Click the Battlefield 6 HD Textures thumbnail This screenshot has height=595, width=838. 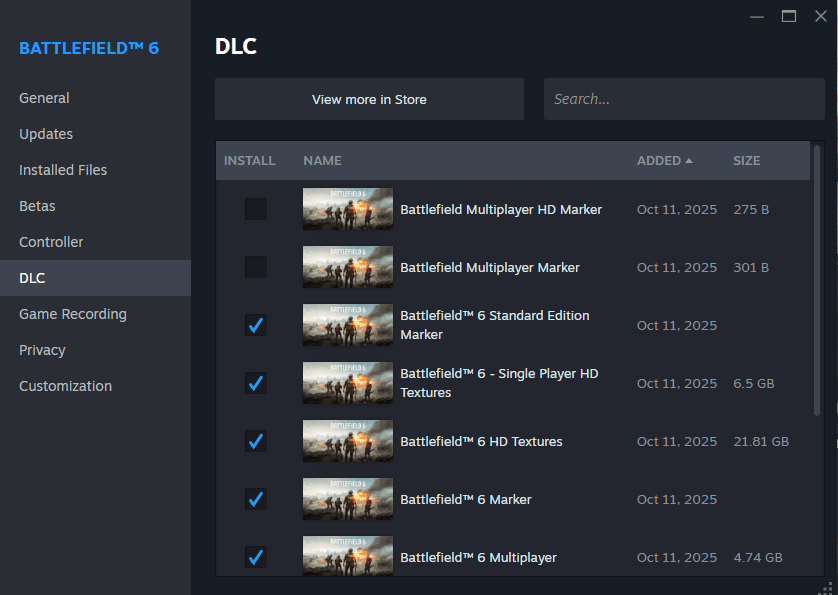pos(347,441)
